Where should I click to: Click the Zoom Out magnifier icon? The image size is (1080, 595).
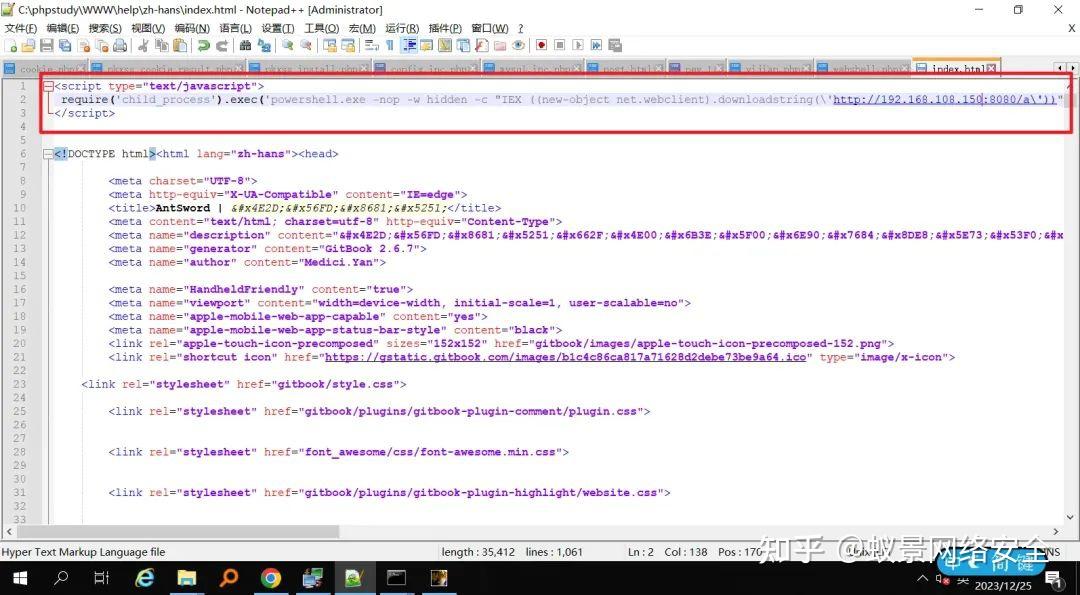[x=306, y=45]
